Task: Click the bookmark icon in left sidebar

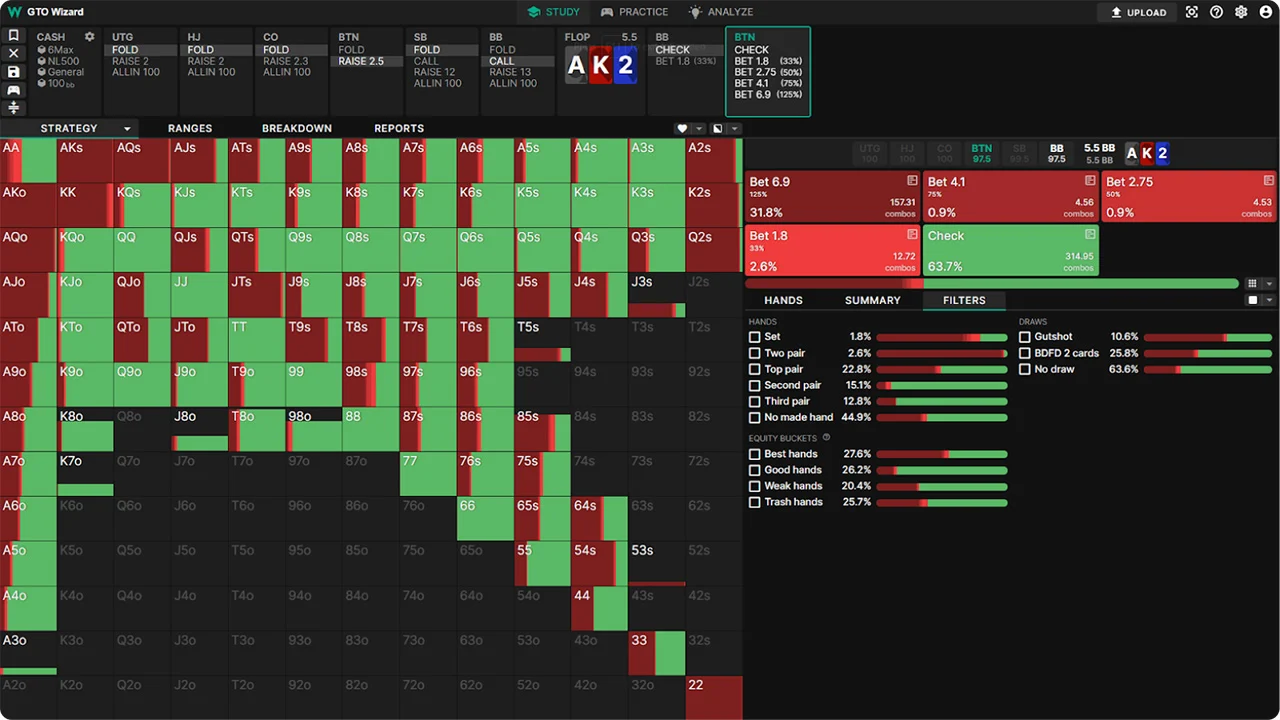Action: pyautogui.click(x=14, y=36)
